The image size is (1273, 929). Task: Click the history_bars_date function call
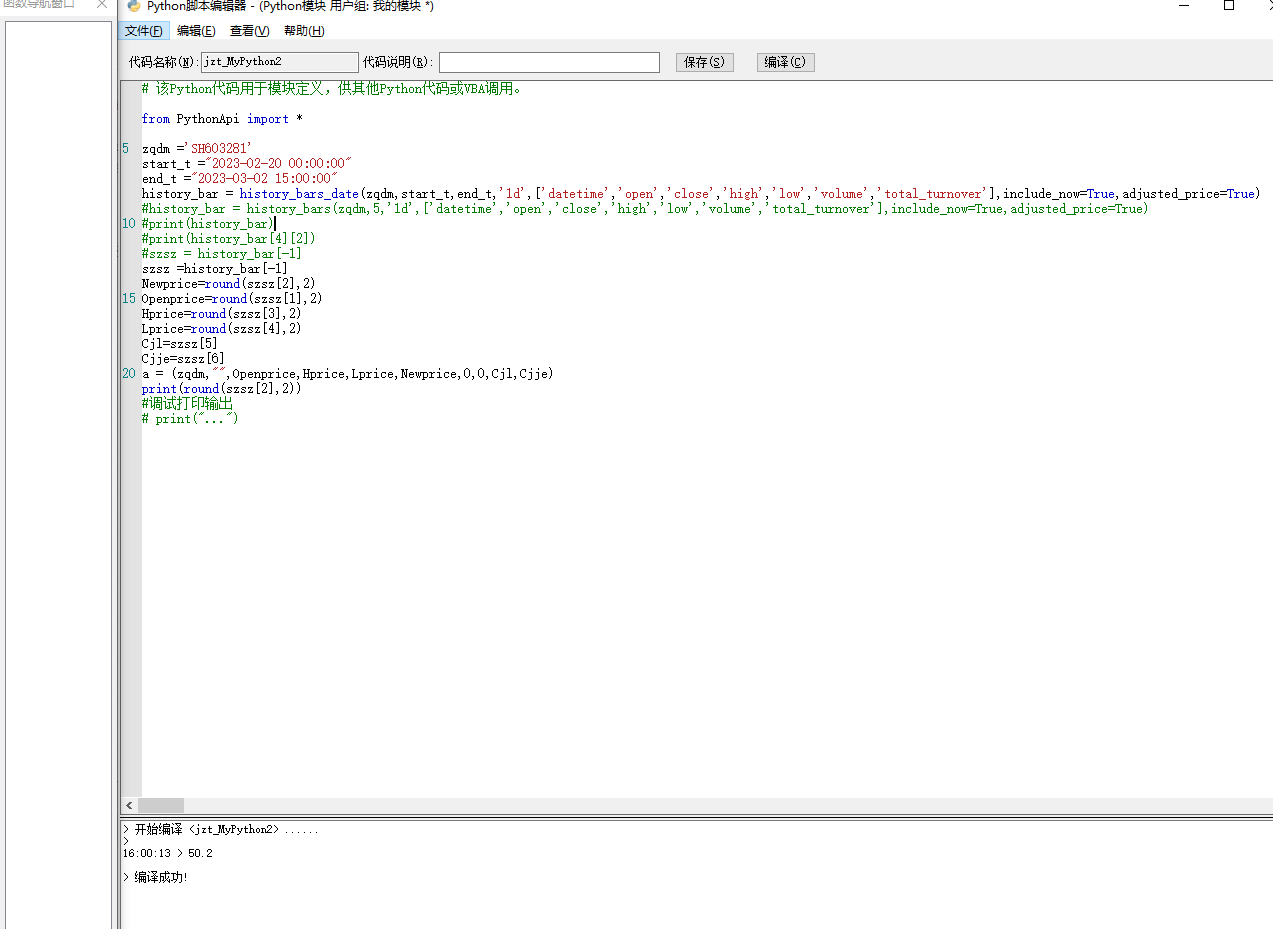point(299,194)
